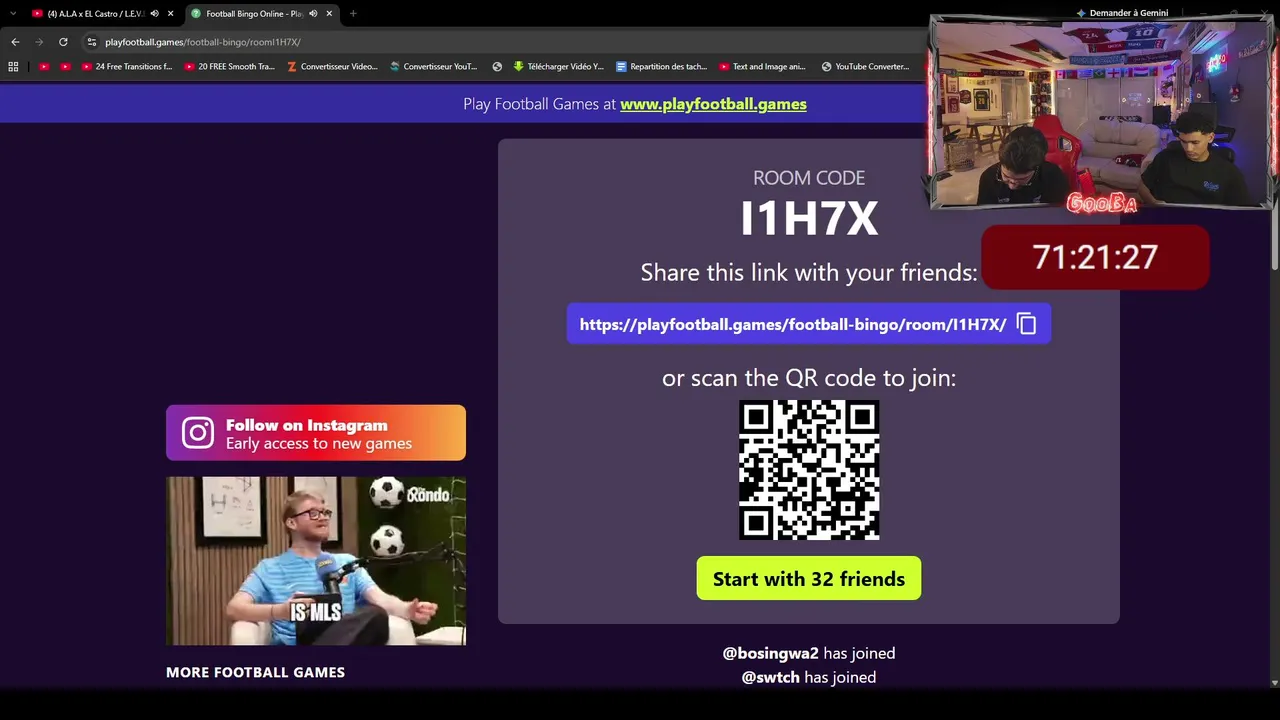Viewport: 1280px width, 720px height.
Task: Click the 71:21:27 countdown timer overlay
Action: click(x=1096, y=257)
